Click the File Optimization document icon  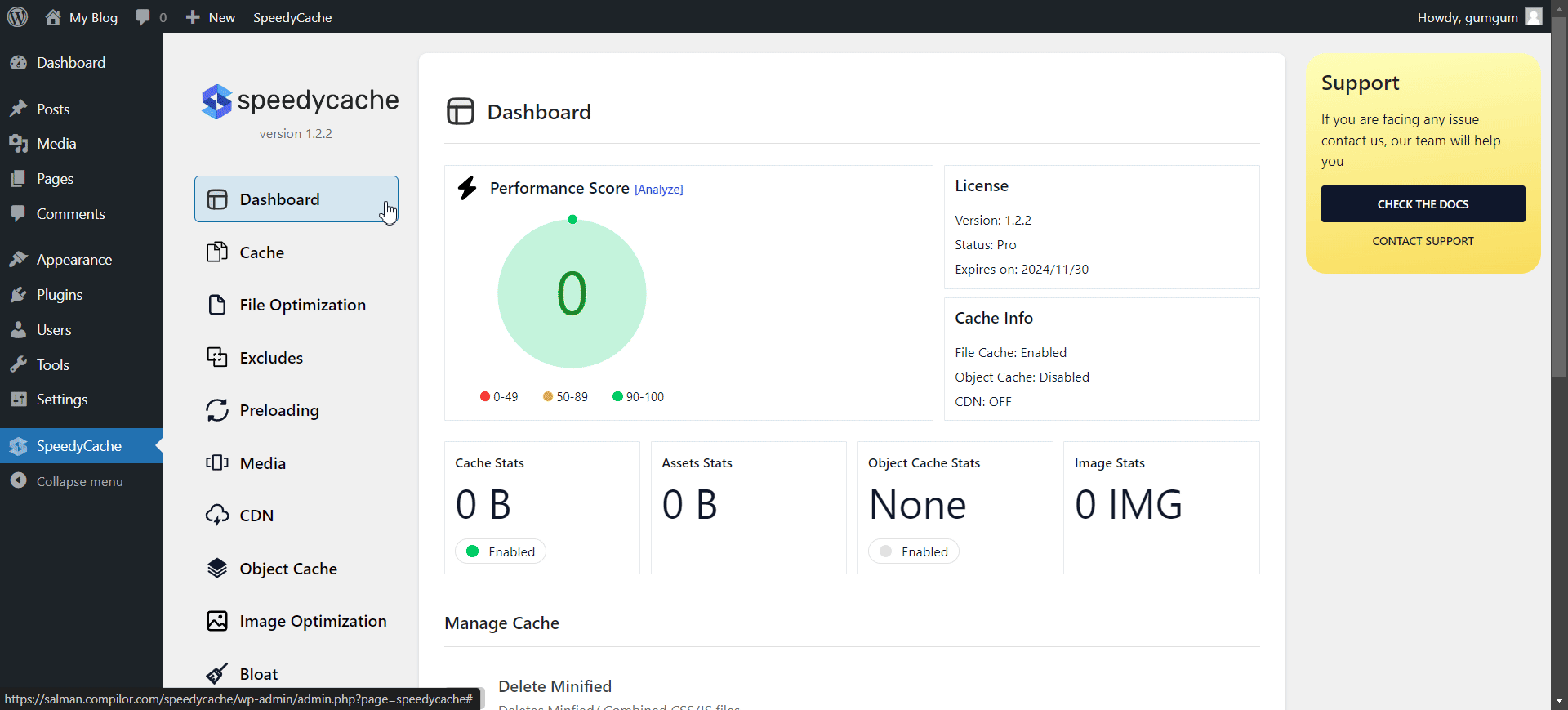(x=216, y=305)
